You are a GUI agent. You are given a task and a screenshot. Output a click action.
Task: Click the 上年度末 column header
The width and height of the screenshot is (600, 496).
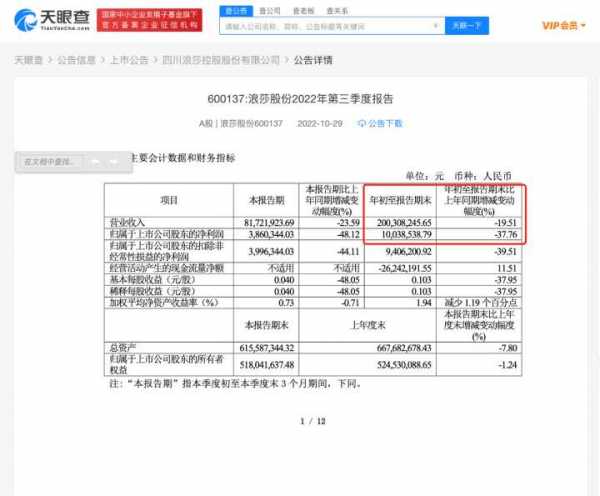(368, 325)
